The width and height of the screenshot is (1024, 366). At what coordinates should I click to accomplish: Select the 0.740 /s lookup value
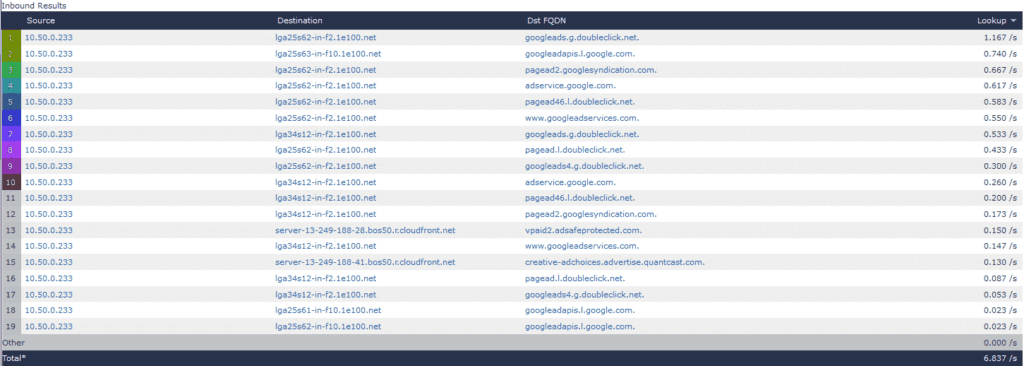click(x=1000, y=54)
